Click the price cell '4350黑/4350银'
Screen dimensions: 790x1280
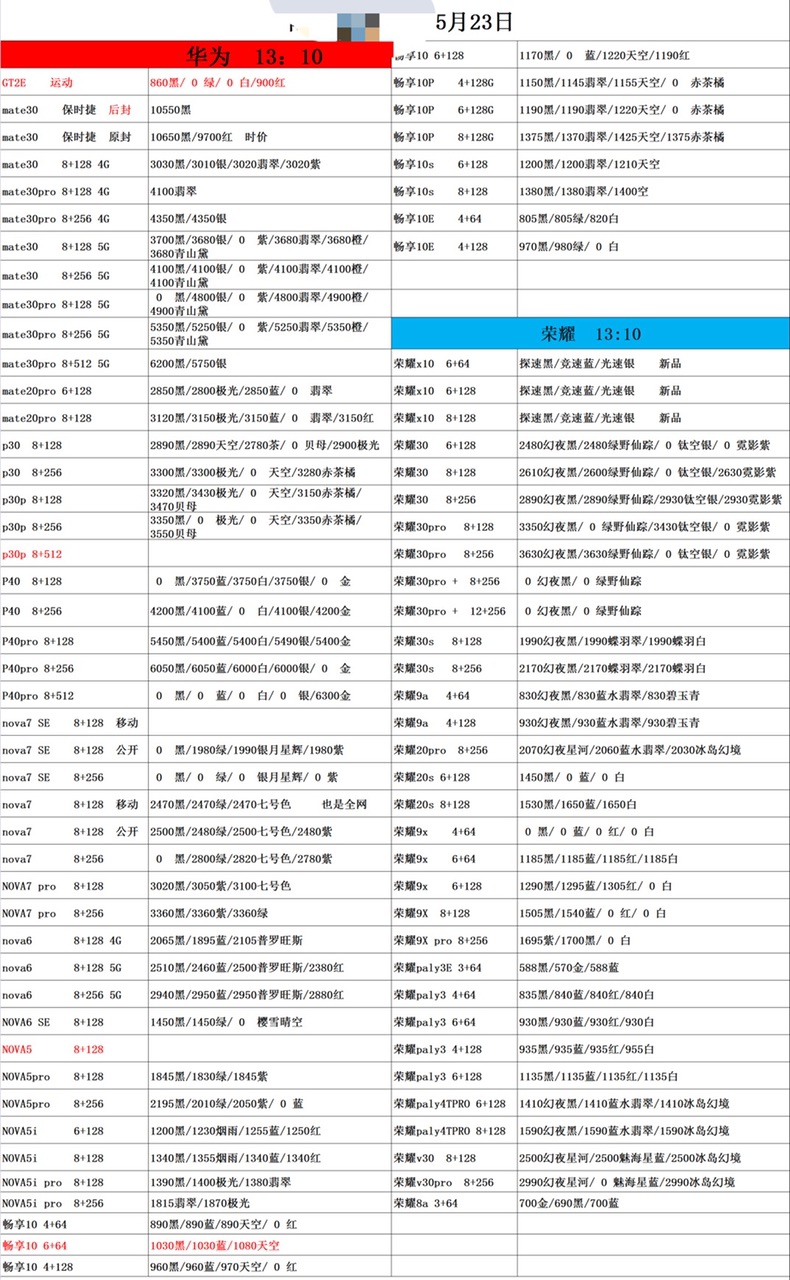(x=269, y=218)
